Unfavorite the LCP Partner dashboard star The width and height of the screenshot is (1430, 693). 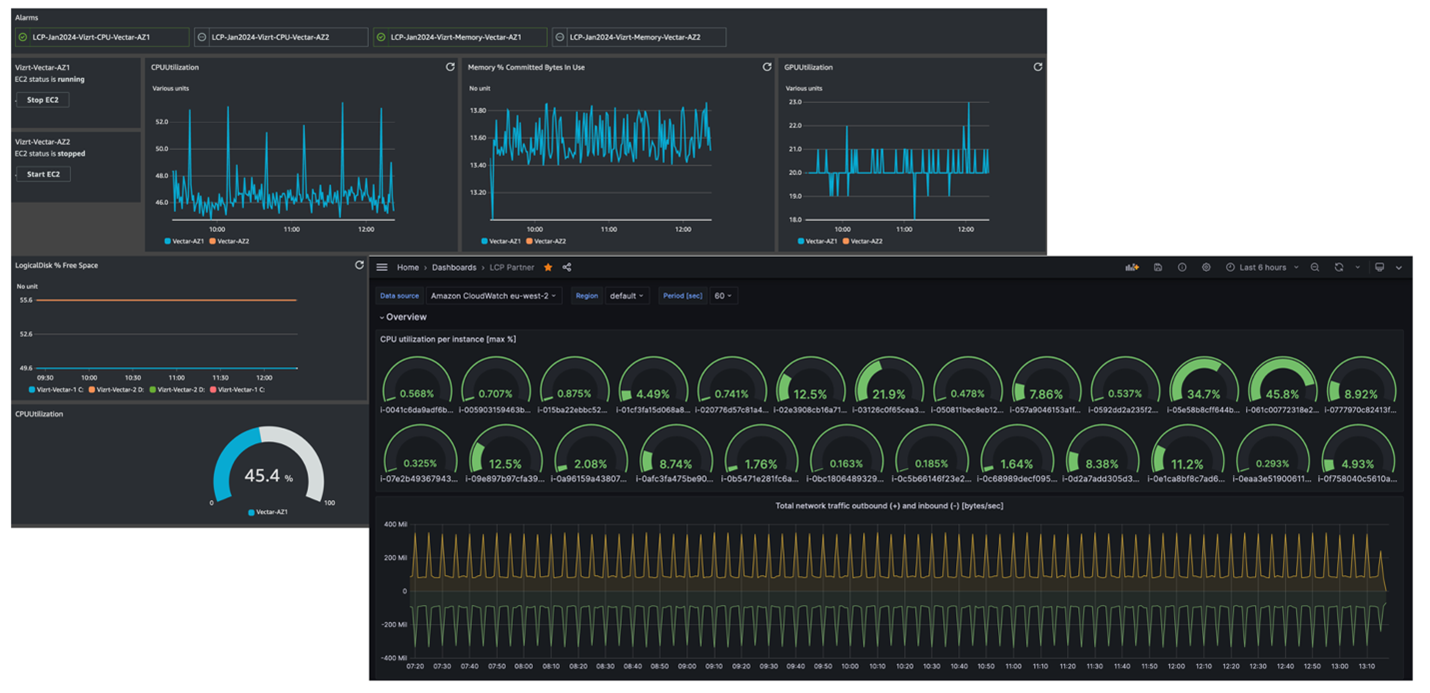(x=547, y=267)
